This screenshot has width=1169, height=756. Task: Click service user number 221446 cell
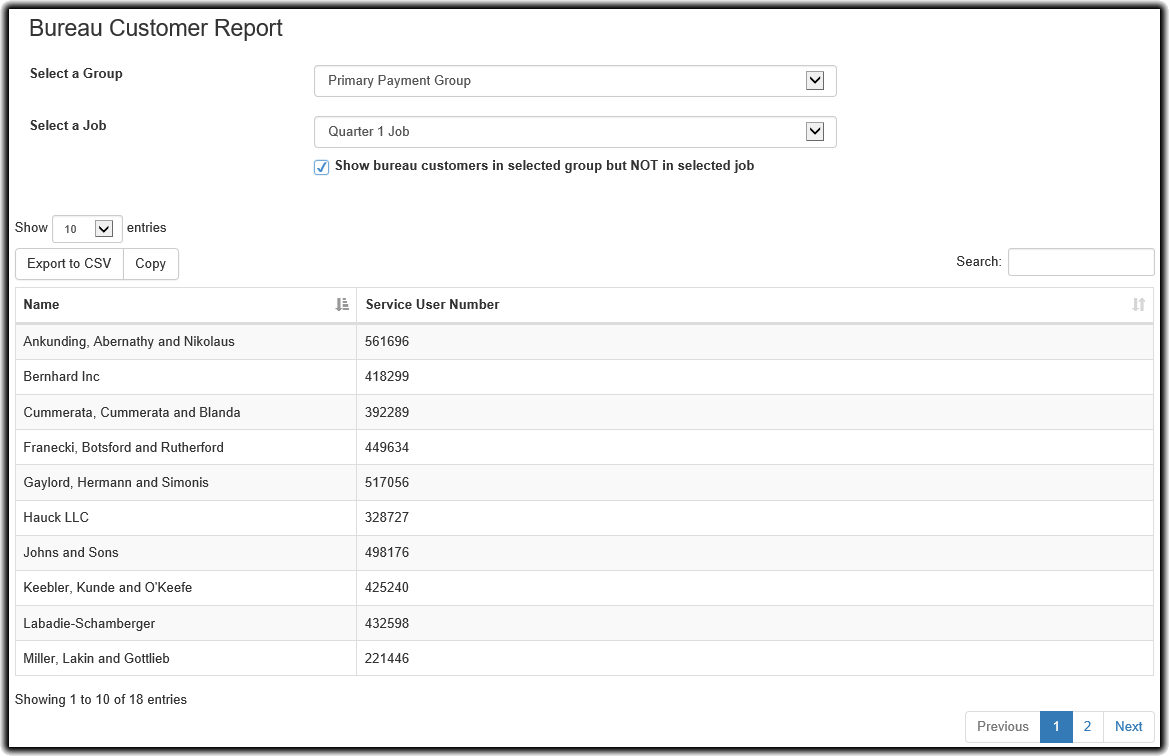388,659
